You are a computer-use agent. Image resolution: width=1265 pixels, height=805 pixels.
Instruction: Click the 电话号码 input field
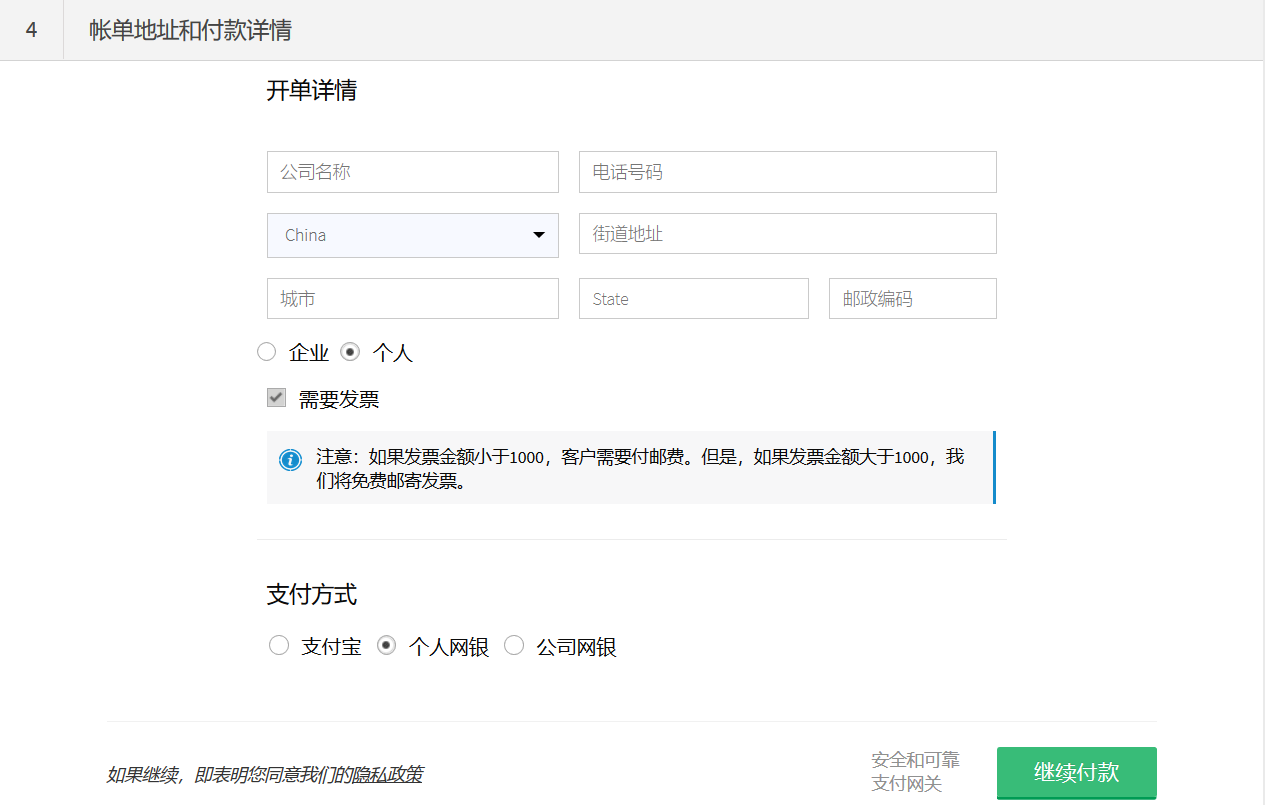[x=787, y=172]
